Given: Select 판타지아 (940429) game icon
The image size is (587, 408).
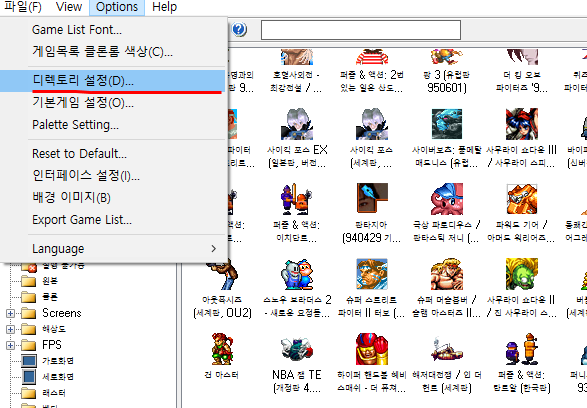Looking at the screenshot, I should click(372, 198).
